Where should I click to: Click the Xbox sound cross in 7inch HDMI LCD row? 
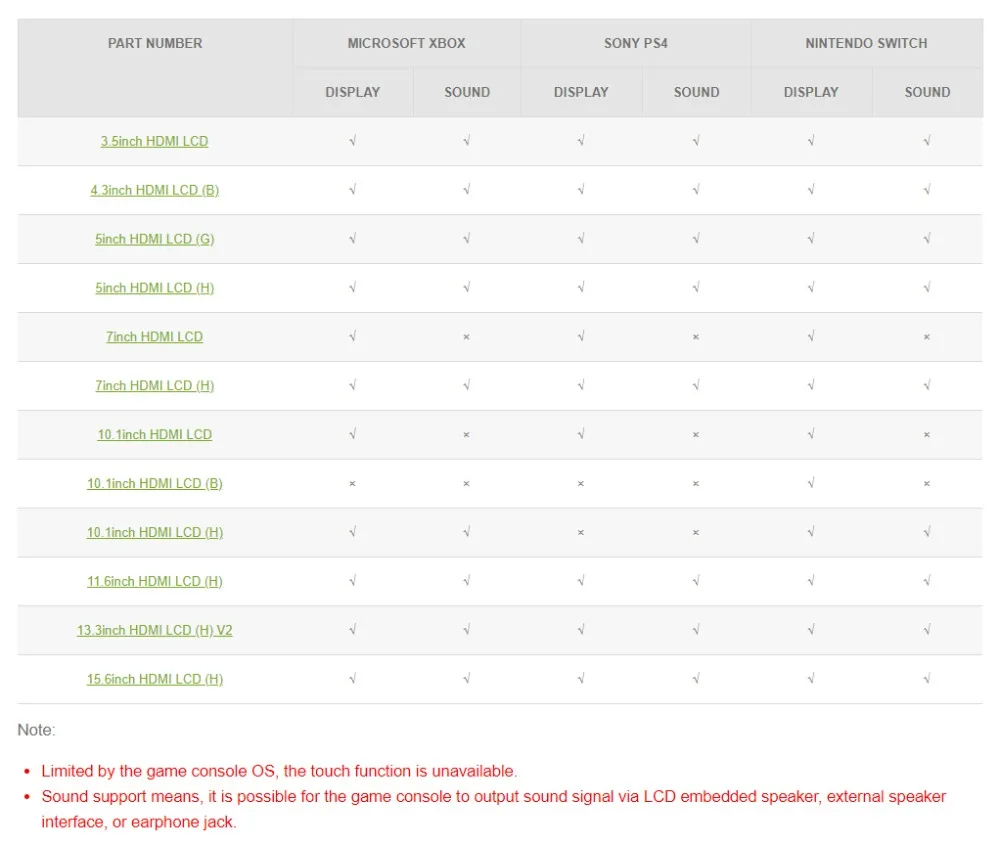click(466, 337)
